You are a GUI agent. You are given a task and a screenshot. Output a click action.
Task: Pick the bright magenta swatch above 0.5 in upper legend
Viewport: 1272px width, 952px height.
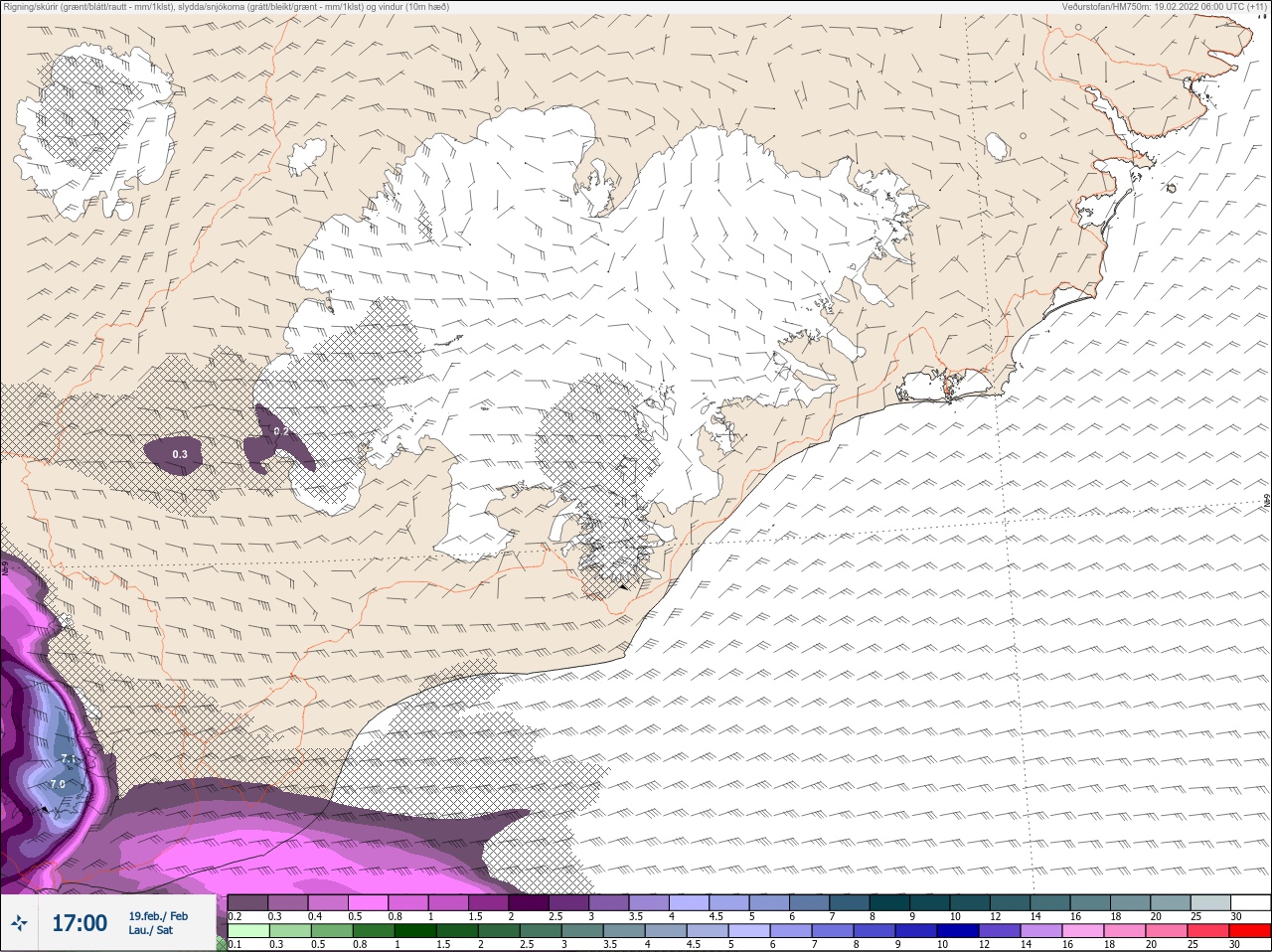click(368, 902)
